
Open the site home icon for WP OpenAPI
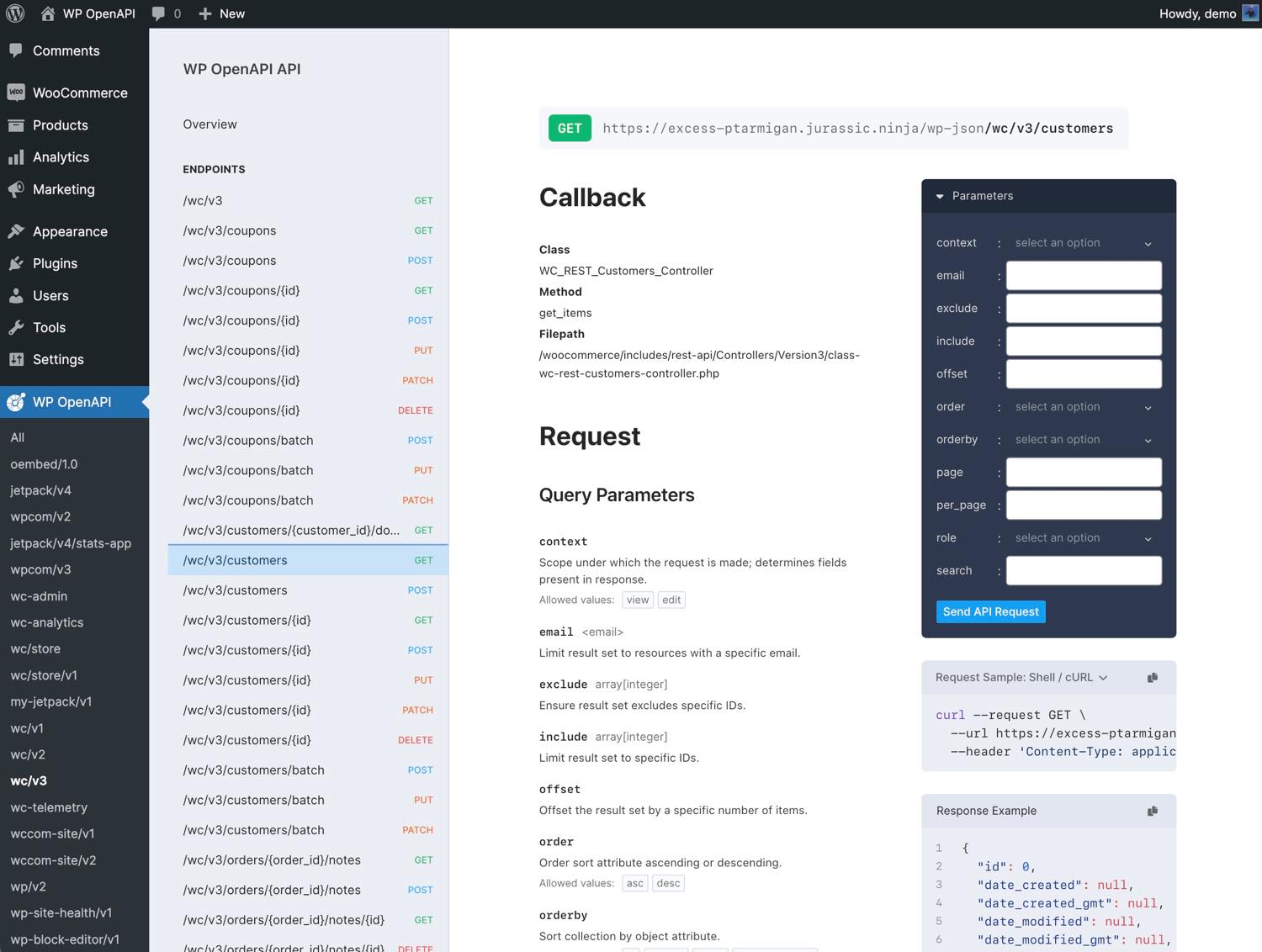48,13
